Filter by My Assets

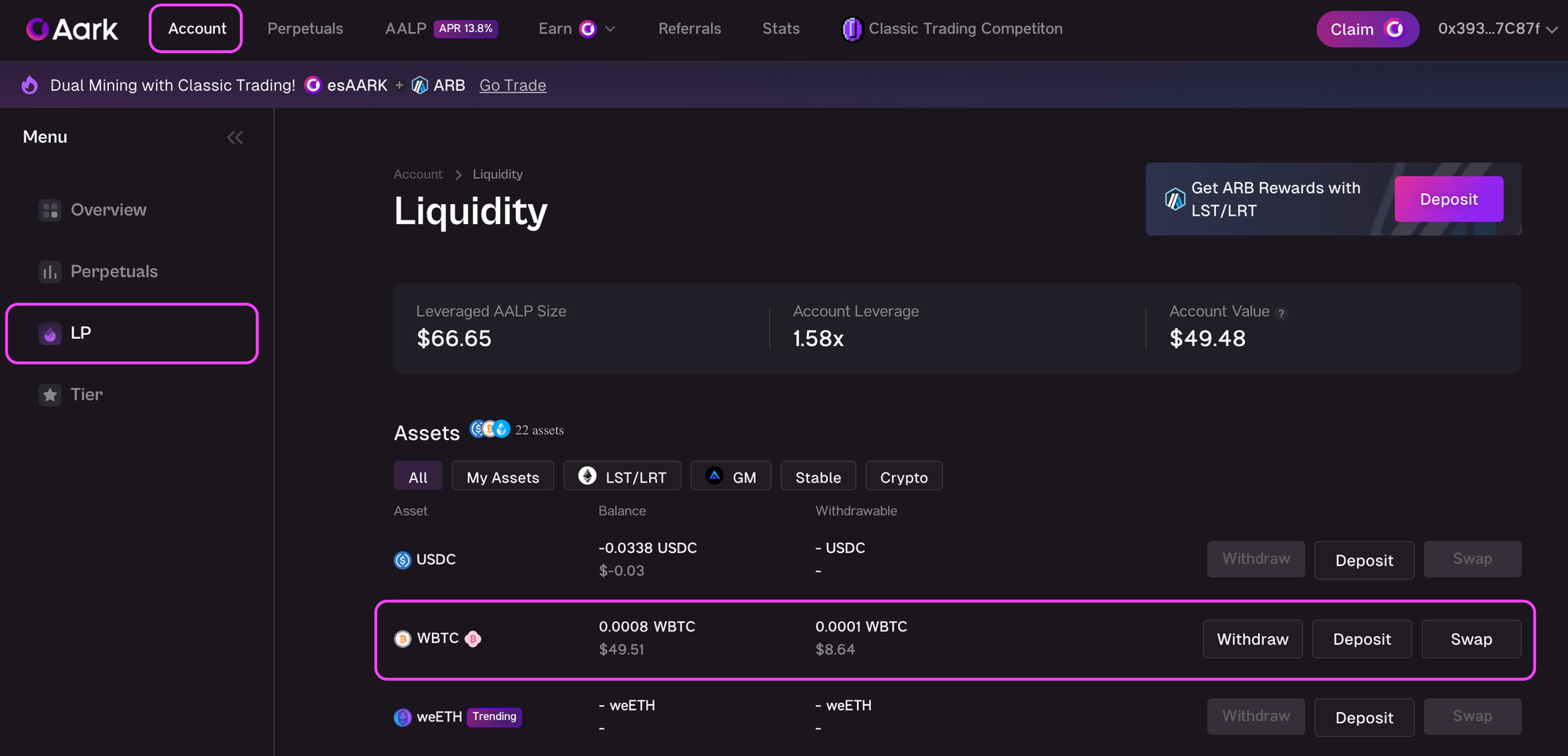pos(503,477)
